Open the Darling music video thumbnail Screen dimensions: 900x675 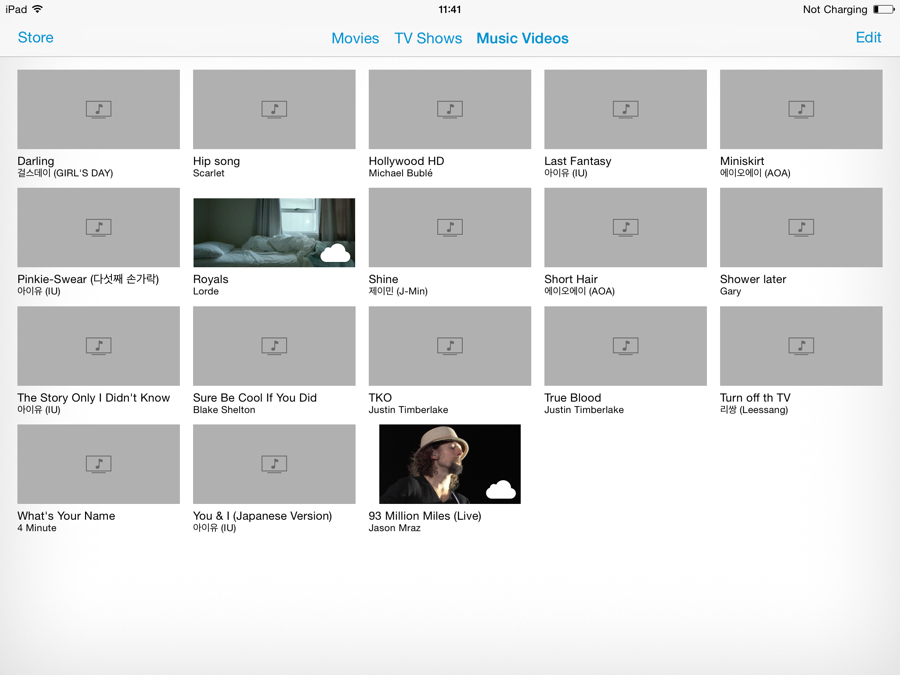point(98,109)
